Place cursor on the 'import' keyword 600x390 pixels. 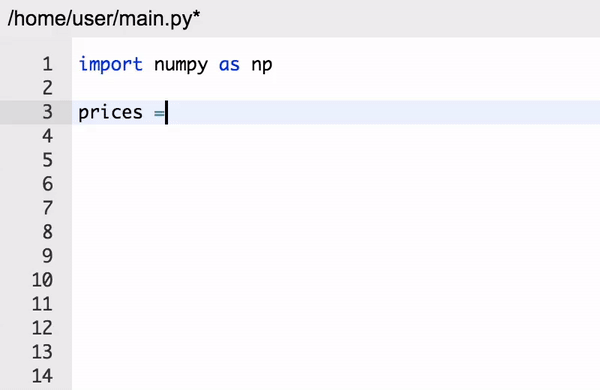point(111,64)
